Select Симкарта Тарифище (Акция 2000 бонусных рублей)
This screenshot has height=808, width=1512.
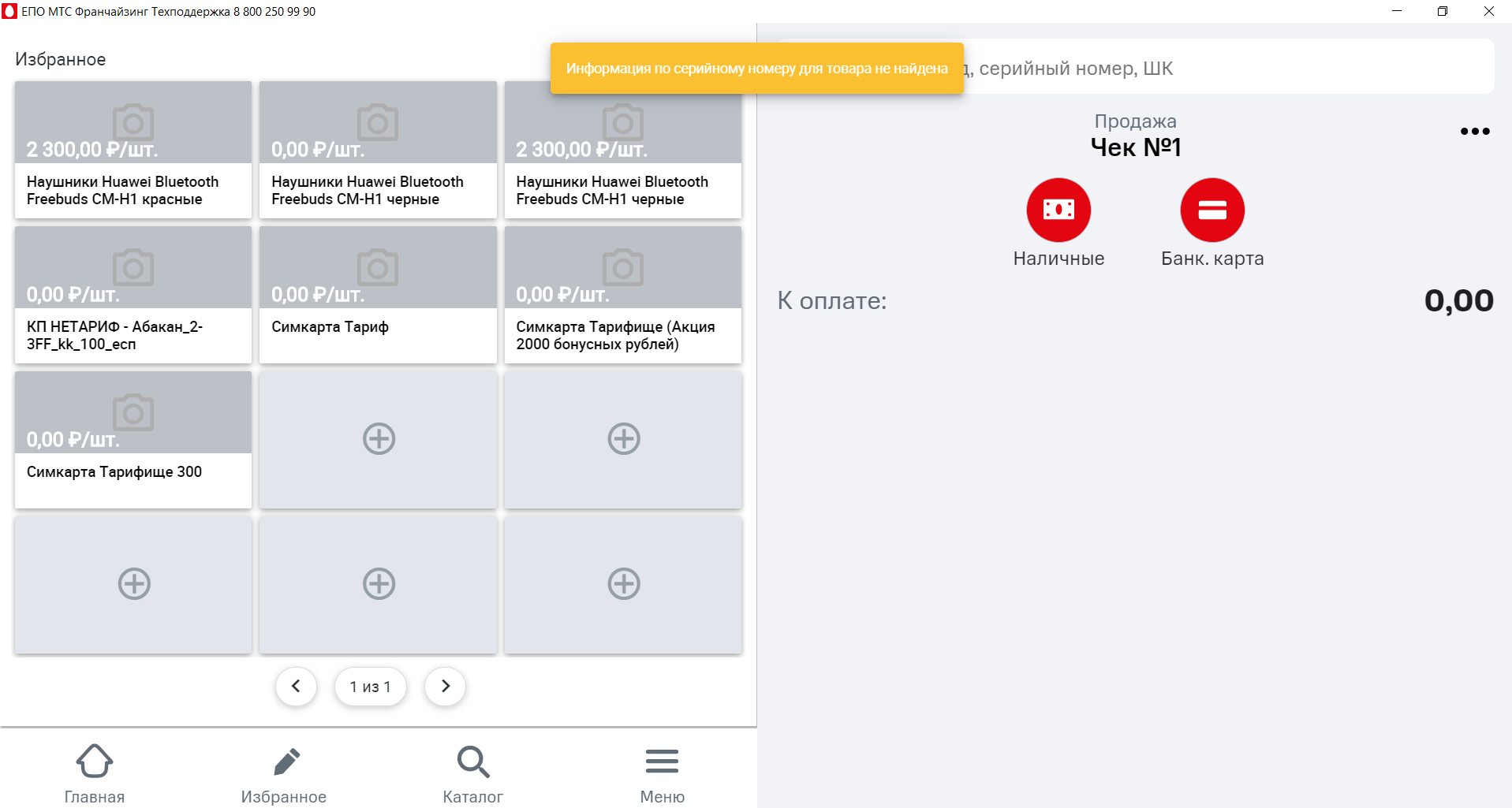[623, 295]
